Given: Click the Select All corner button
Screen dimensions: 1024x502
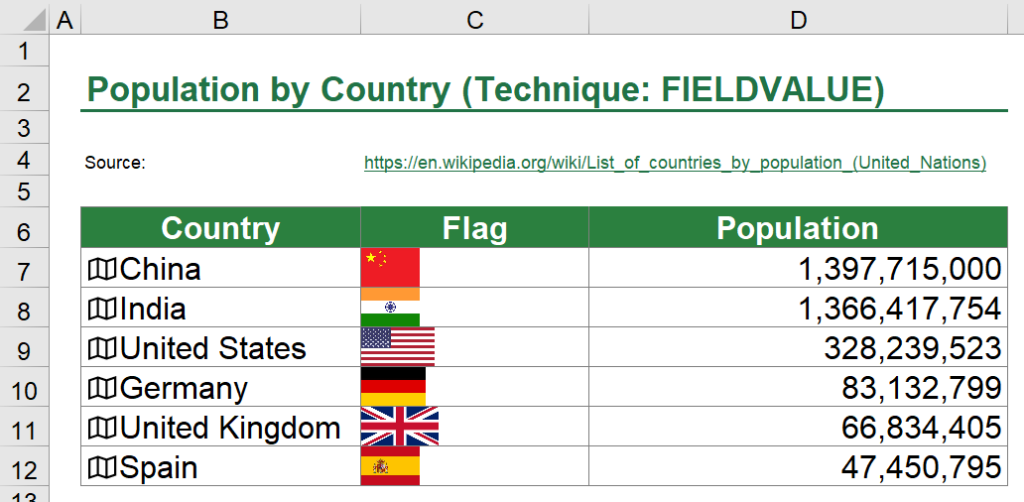Looking at the screenshot, I should click(x=25, y=19).
